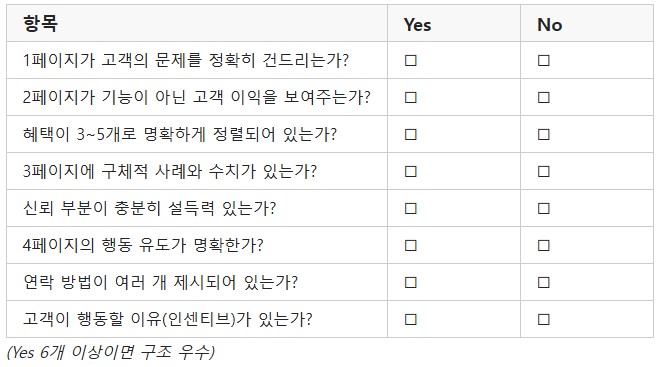664x367 pixels.
Task: Check Yes for 1페이지가 고객의 문제를 정확히 건드리는가
Action: [410, 61]
